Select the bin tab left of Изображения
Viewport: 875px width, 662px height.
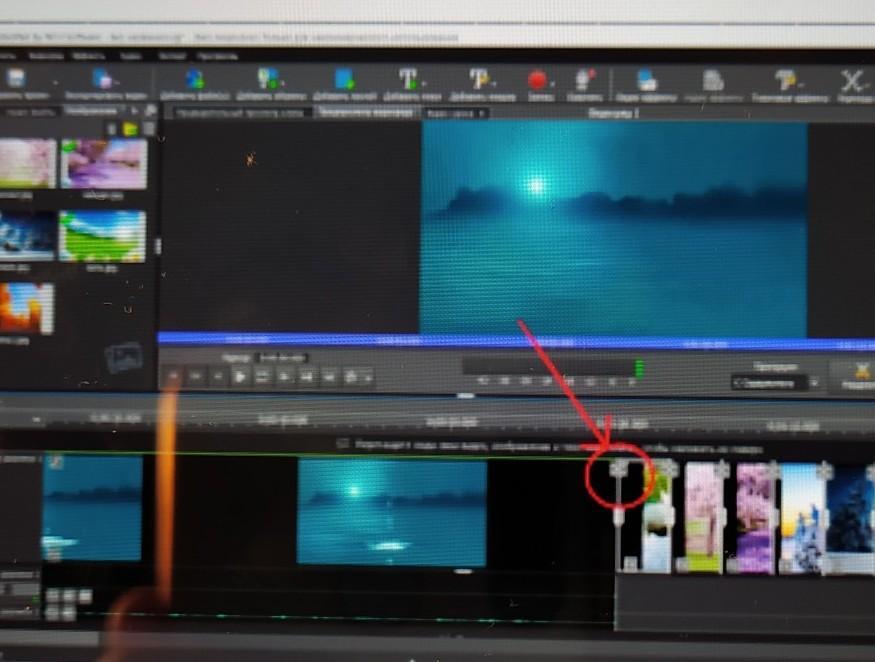pyautogui.click(x=31, y=112)
